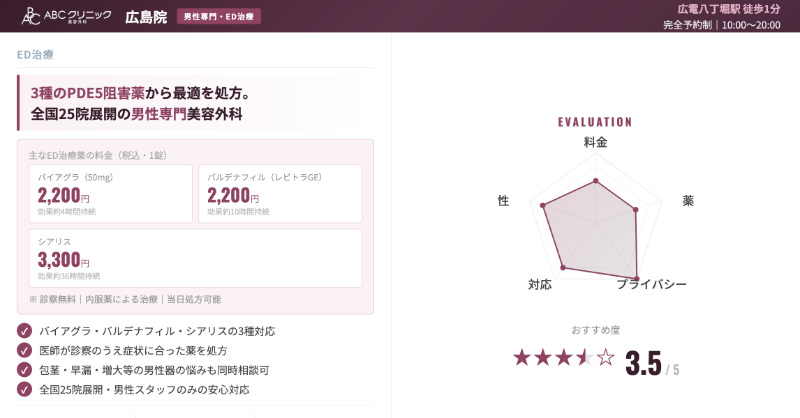Screen dimensions: 800x418
Task: Click checkmark icon next to 医師が診察のうえ line
Action: pyautogui.click(x=25, y=350)
